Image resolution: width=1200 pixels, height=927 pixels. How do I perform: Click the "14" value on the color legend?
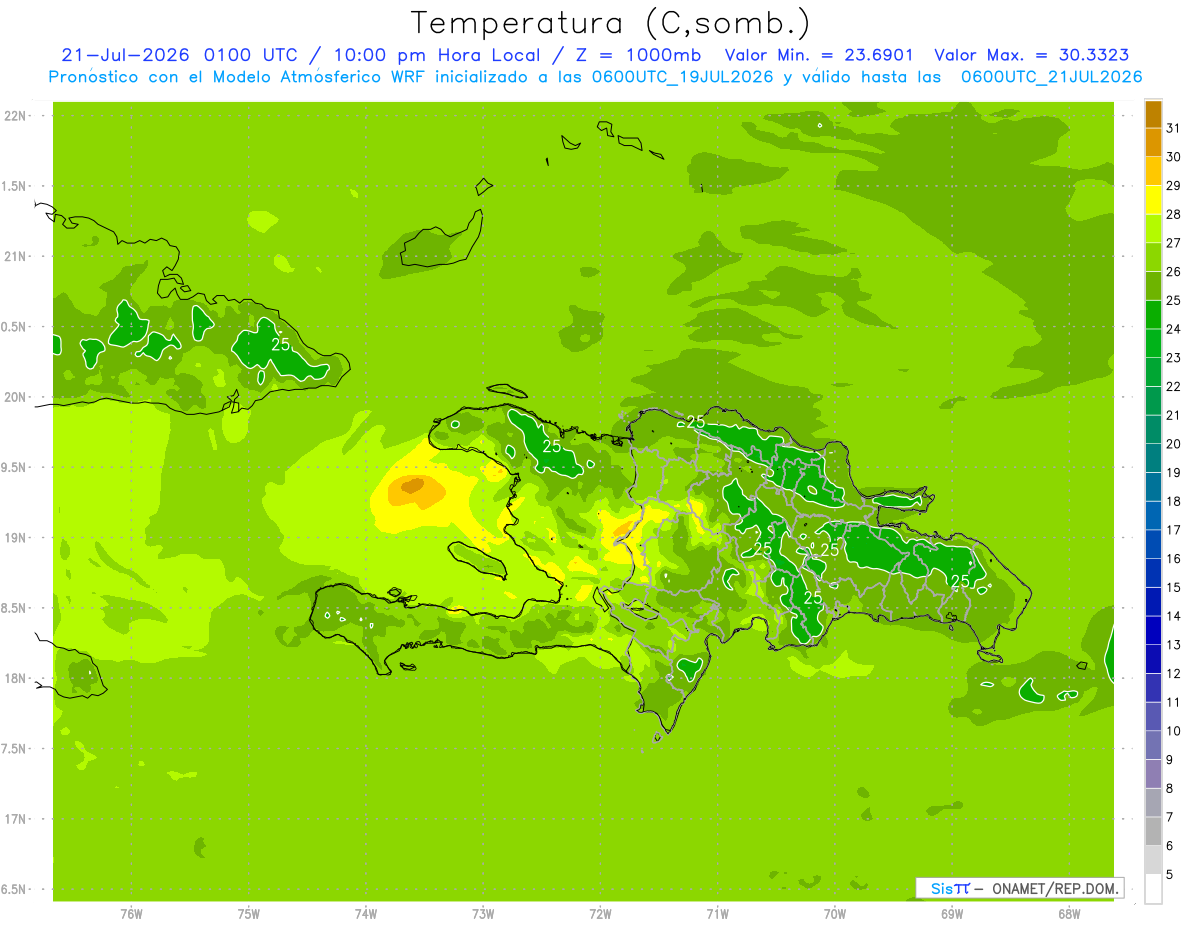point(1174,616)
